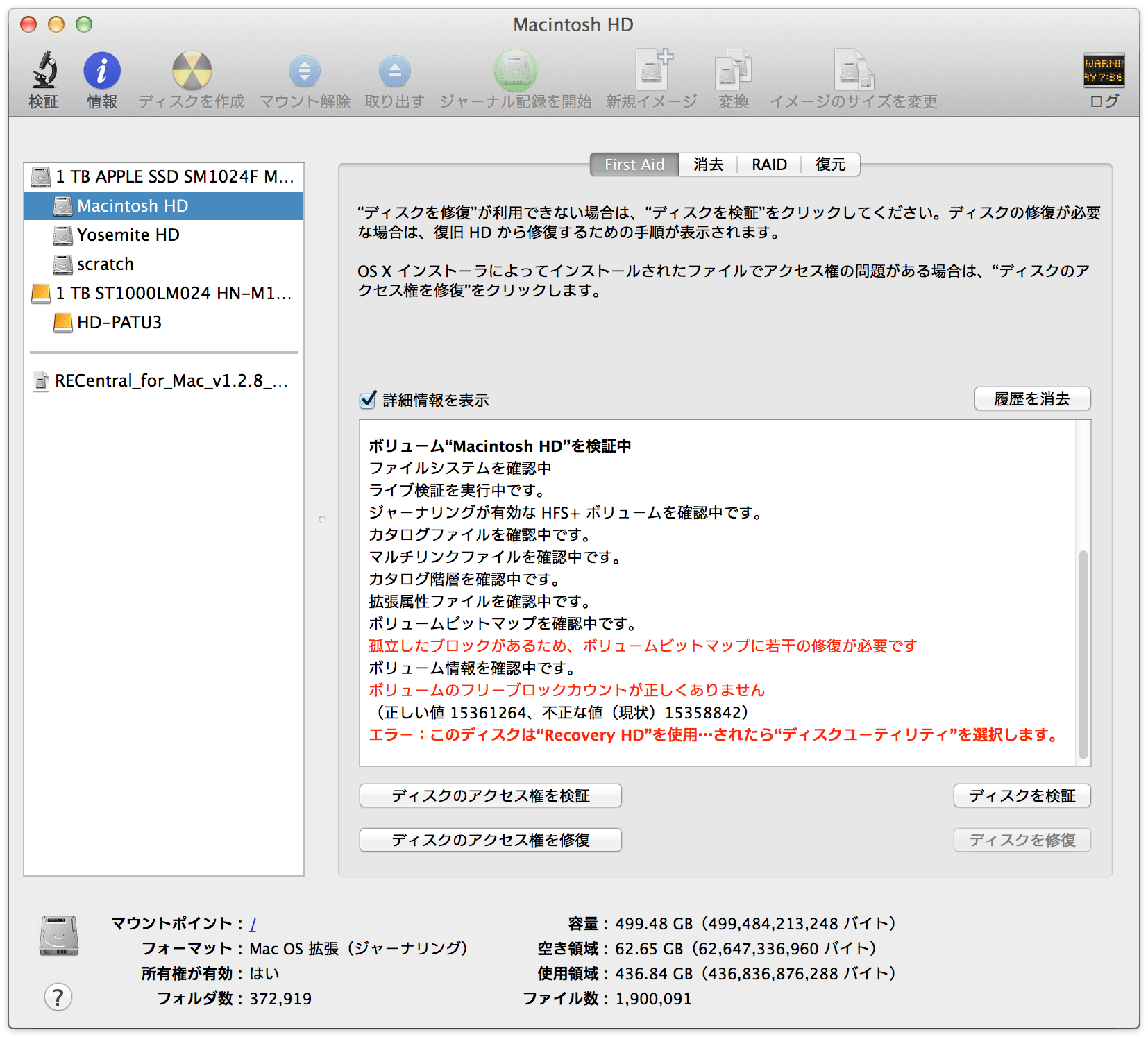
Task: Click the フォーマット Mac OS 拡張 value
Action: (x=358, y=949)
